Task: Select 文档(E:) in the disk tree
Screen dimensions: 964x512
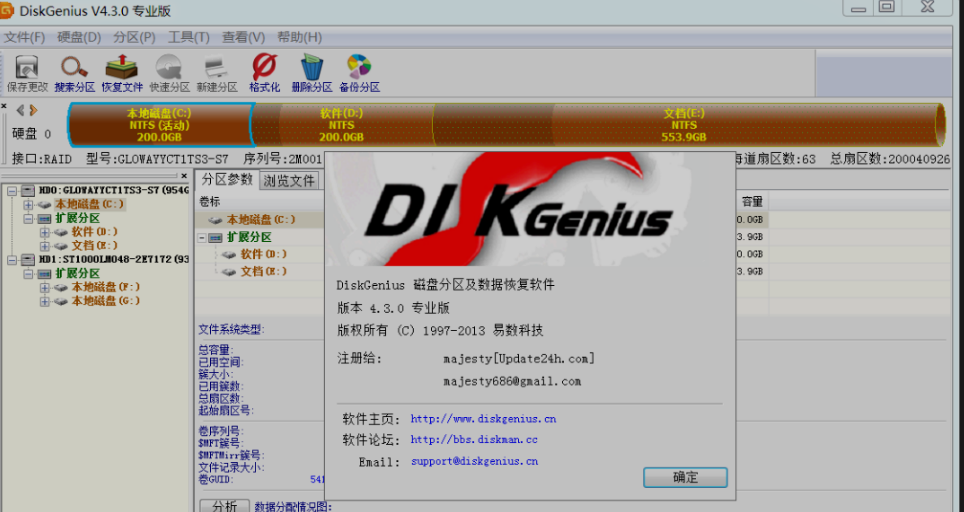Action: [95, 246]
